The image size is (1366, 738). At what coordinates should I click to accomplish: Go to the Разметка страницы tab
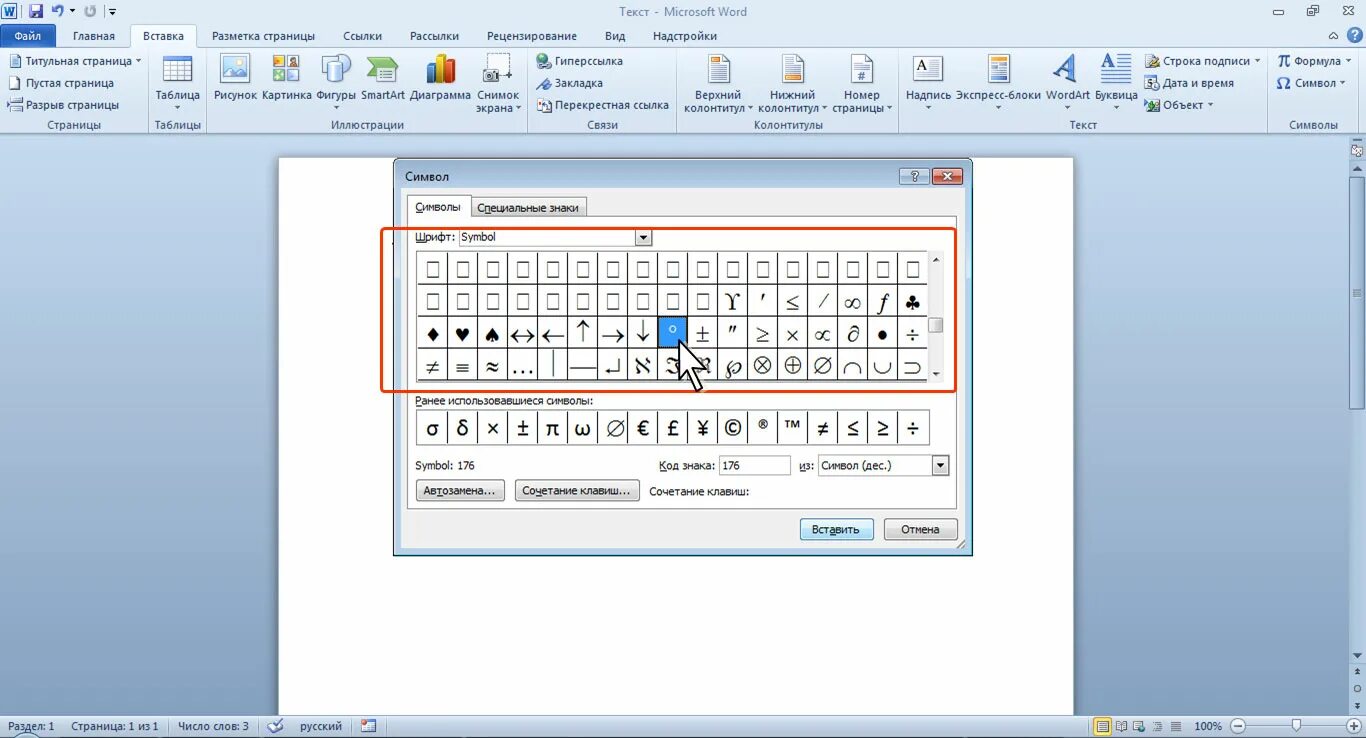[x=264, y=36]
